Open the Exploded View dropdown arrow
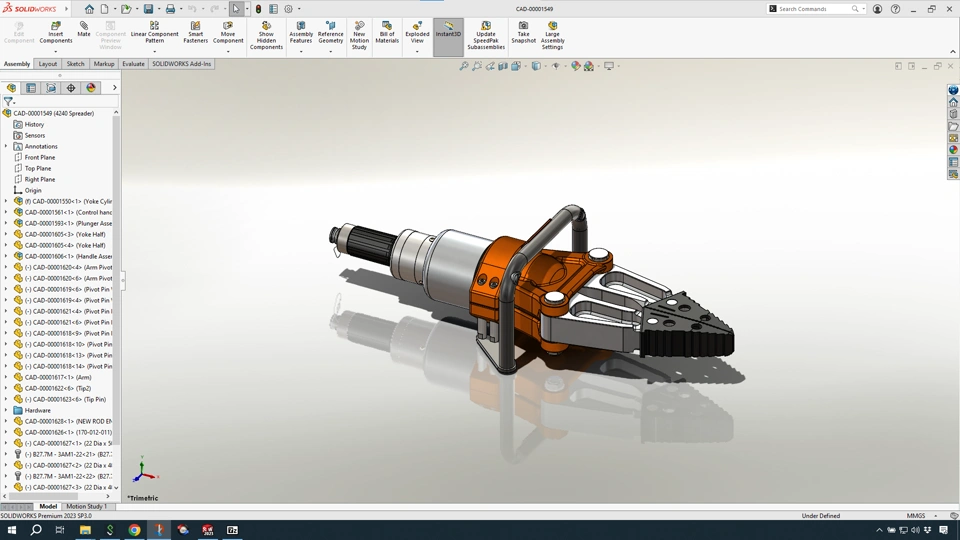 pos(417,51)
